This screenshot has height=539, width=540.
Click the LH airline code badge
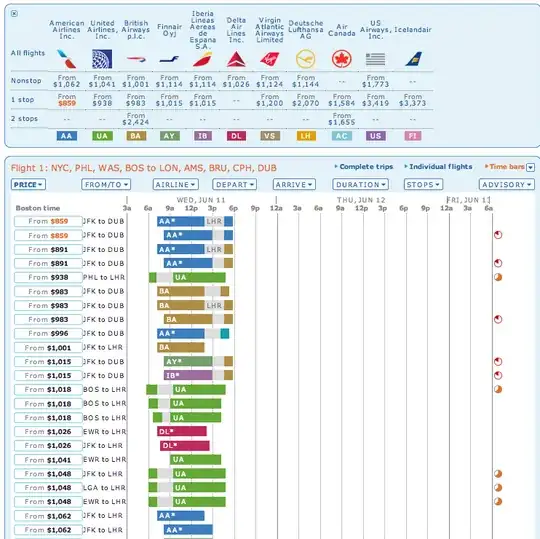point(306,136)
